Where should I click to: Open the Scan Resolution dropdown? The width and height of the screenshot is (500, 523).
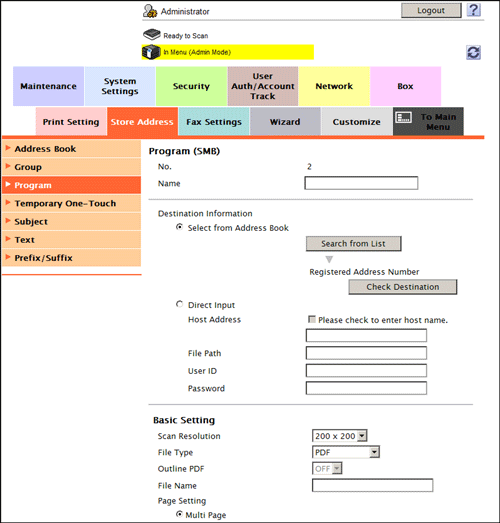coord(340,436)
